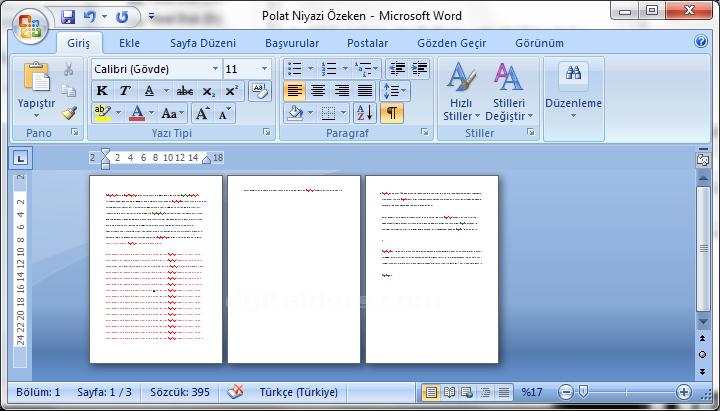
Task: Toggle bold (K) formatting
Action: click(102, 91)
